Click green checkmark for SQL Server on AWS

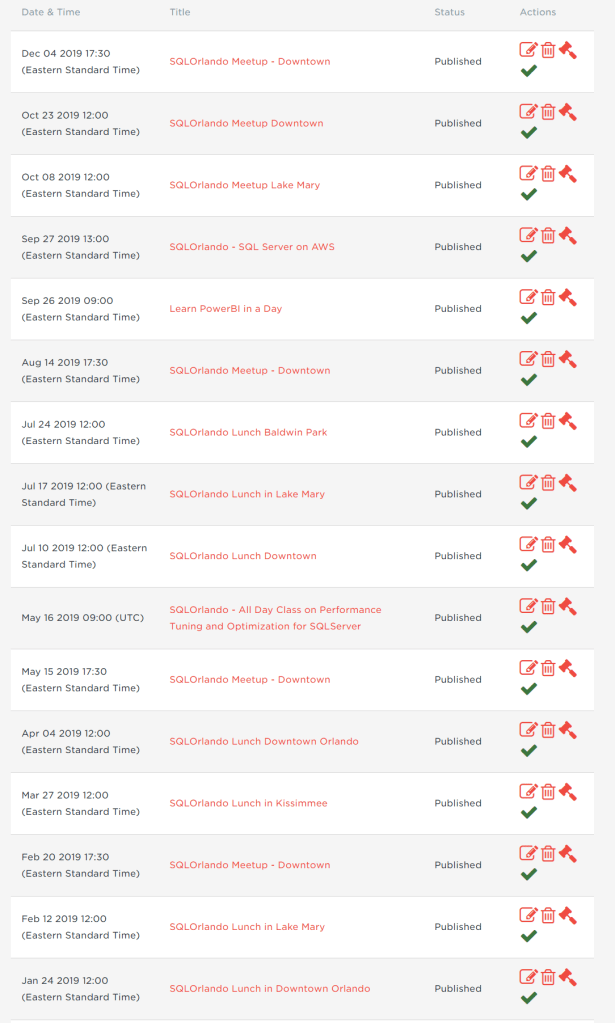[529, 256]
